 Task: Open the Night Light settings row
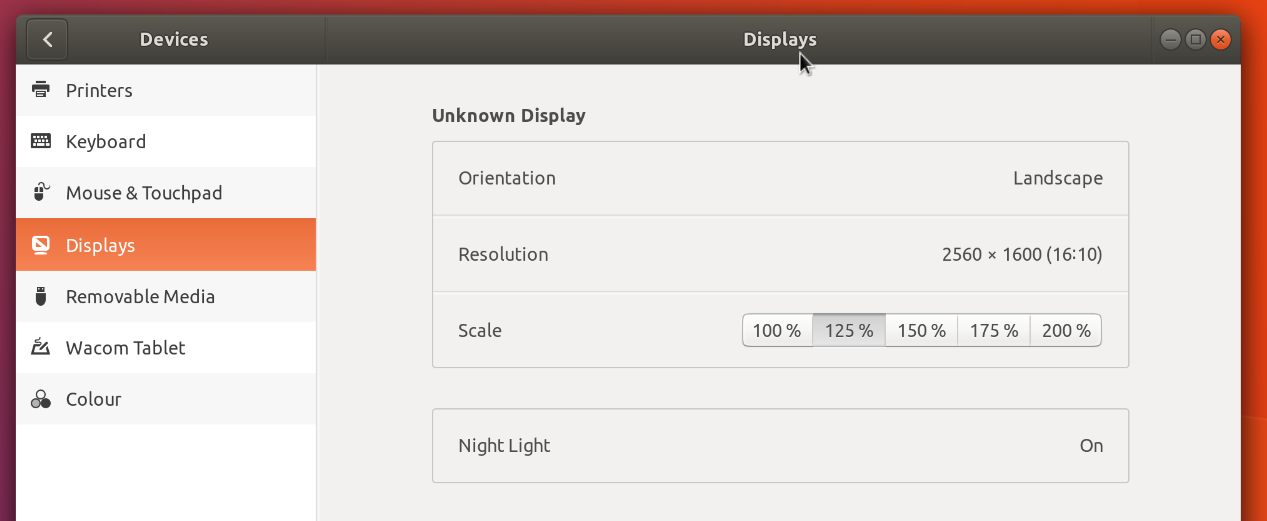pyautogui.click(x=780, y=446)
